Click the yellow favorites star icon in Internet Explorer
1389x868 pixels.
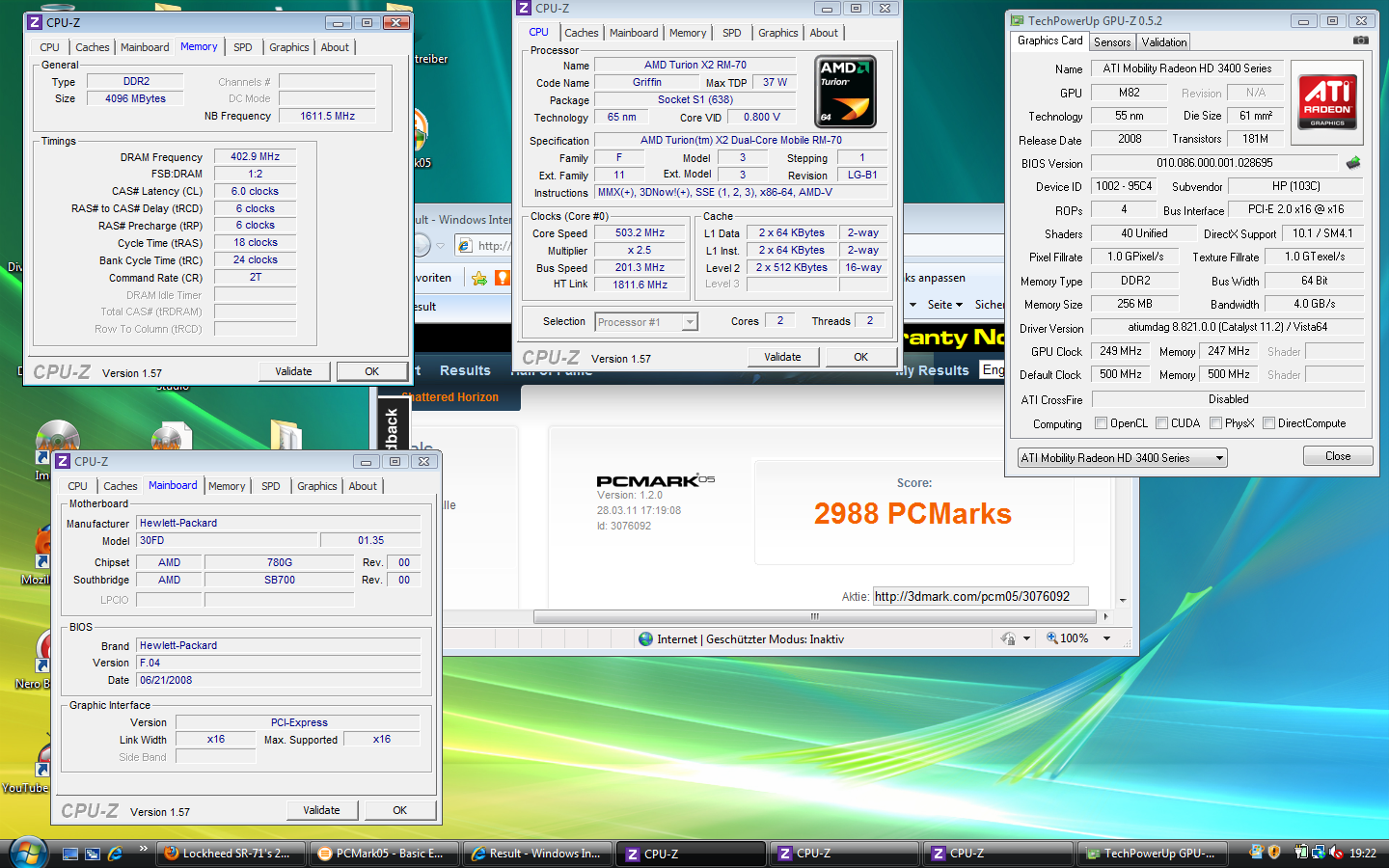click(x=479, y=278)
